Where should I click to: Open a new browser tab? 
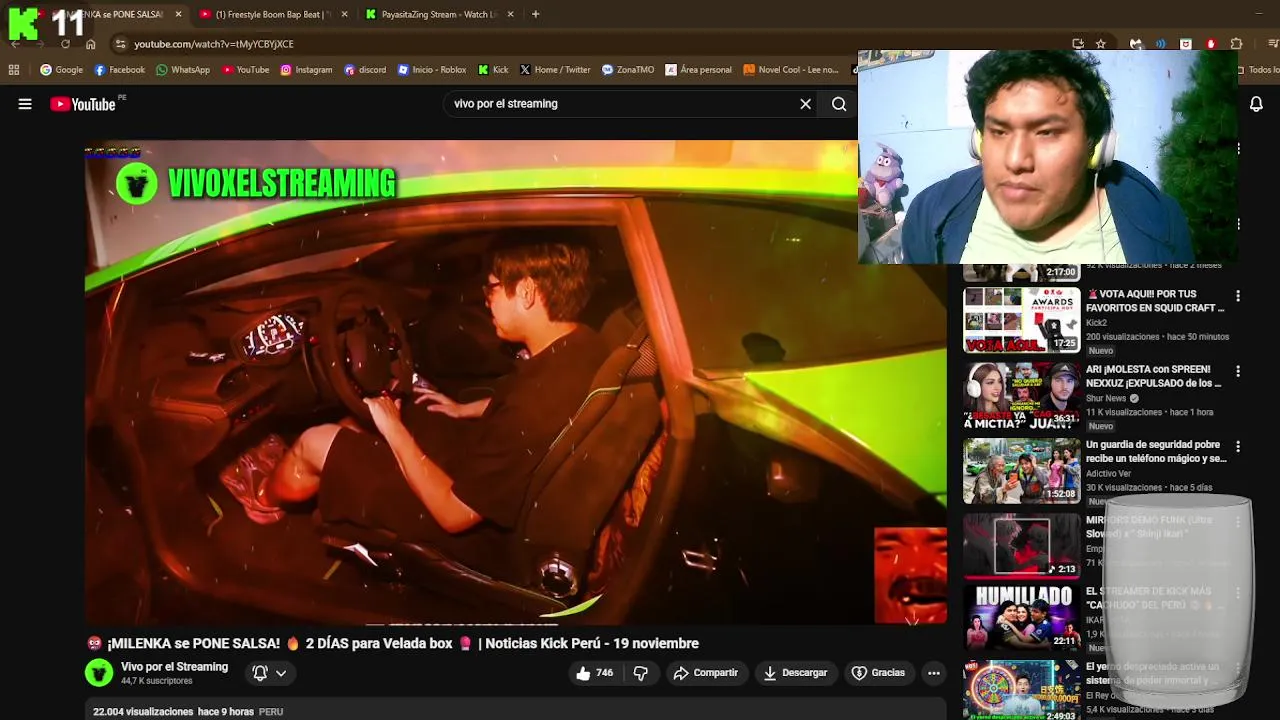(x=535, y=14)
